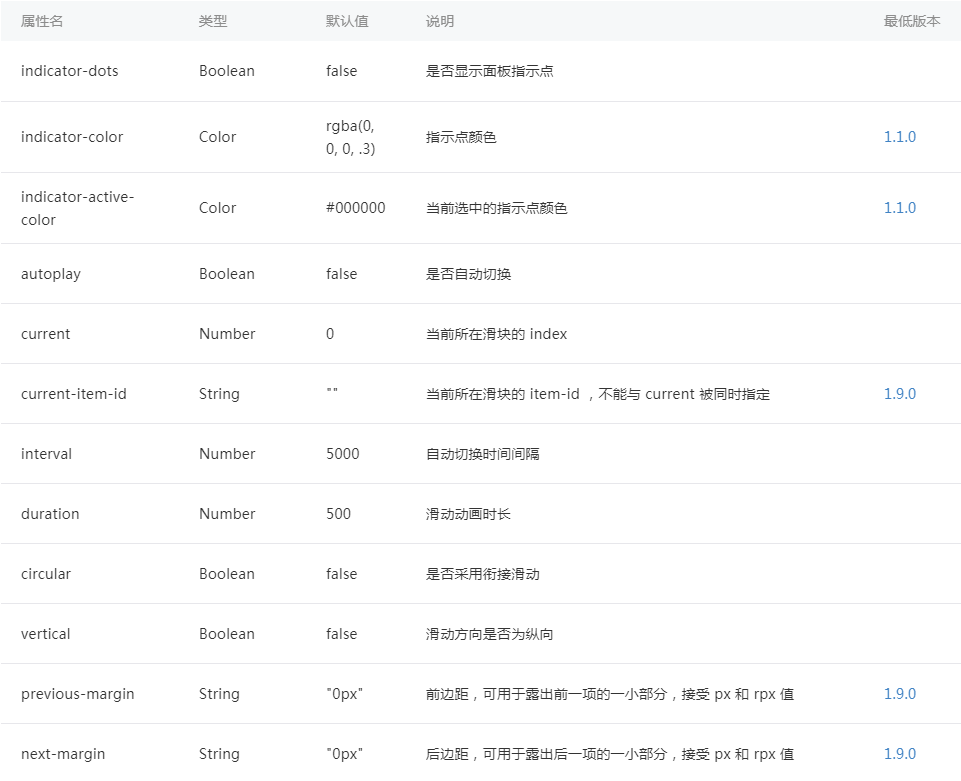The height and width of the screenshot is (781, 961).
Task: Open the 1.1.0 version link for indicator-color
Action: pyautogui.click(x=899, y=137)
